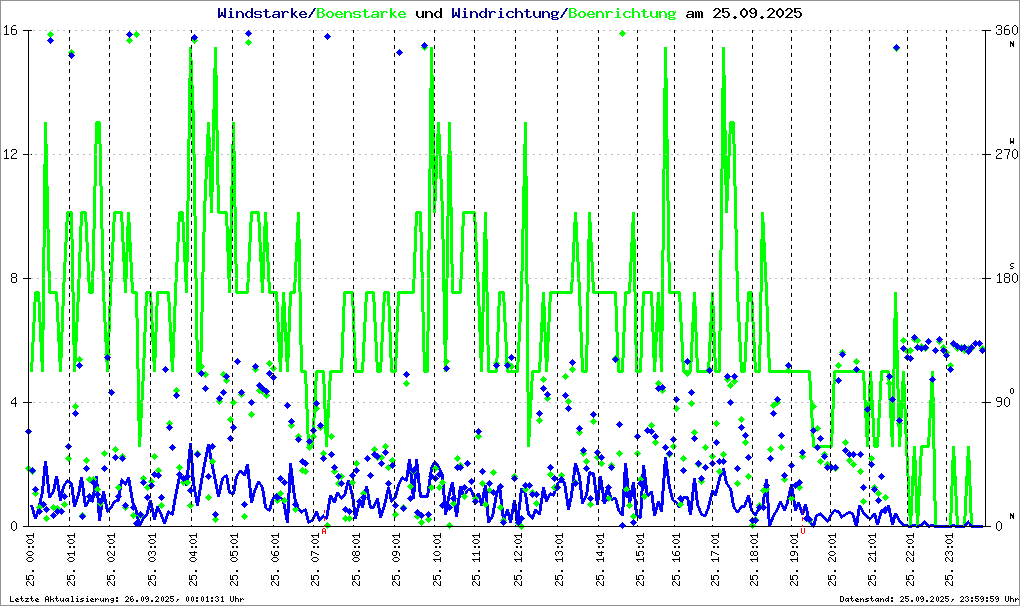Click time axis label '25. 03:01'
This screenshot has width=1020, height=606.
point(152,560)
